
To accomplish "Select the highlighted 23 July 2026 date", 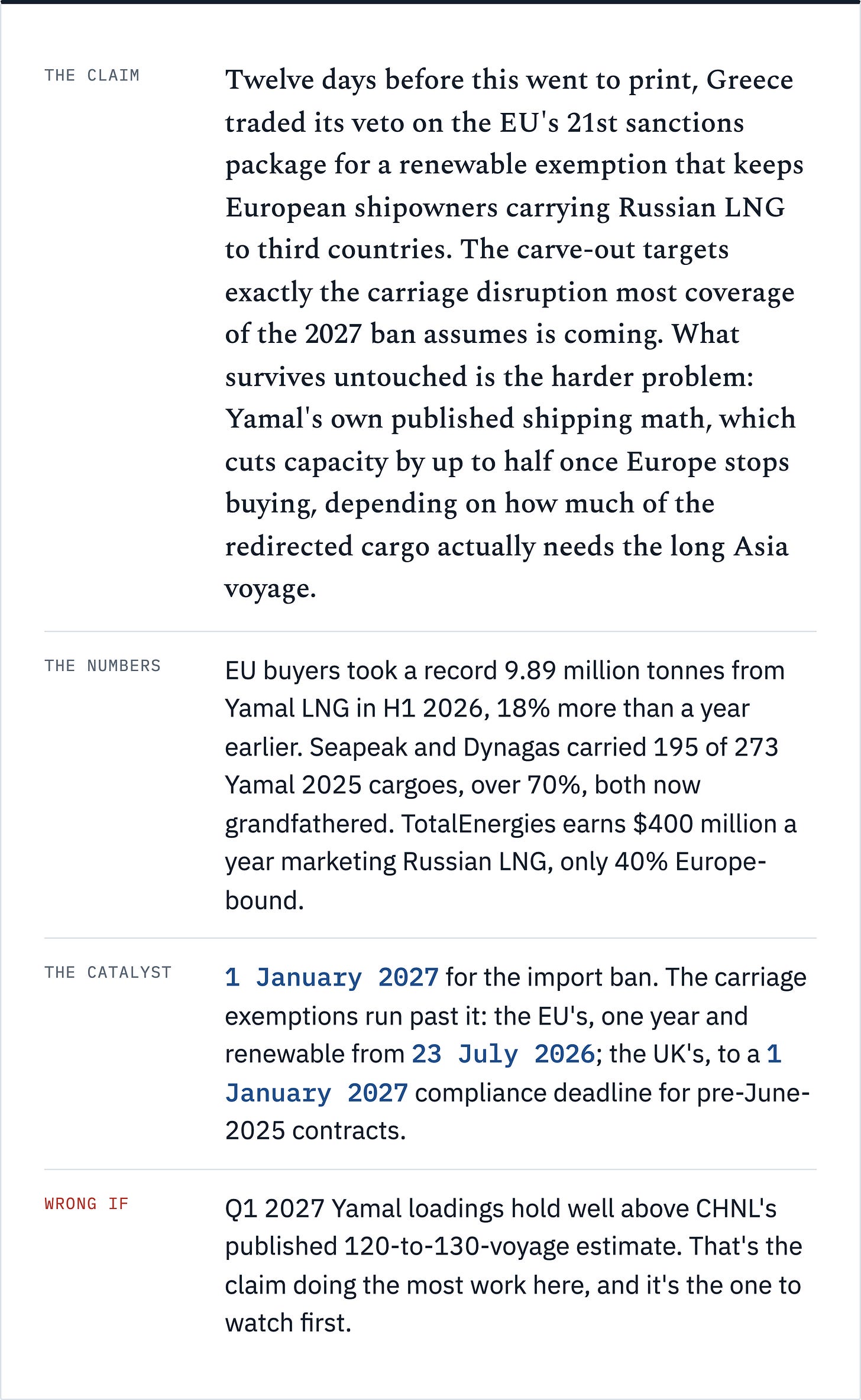I will tap(503, 1054).
